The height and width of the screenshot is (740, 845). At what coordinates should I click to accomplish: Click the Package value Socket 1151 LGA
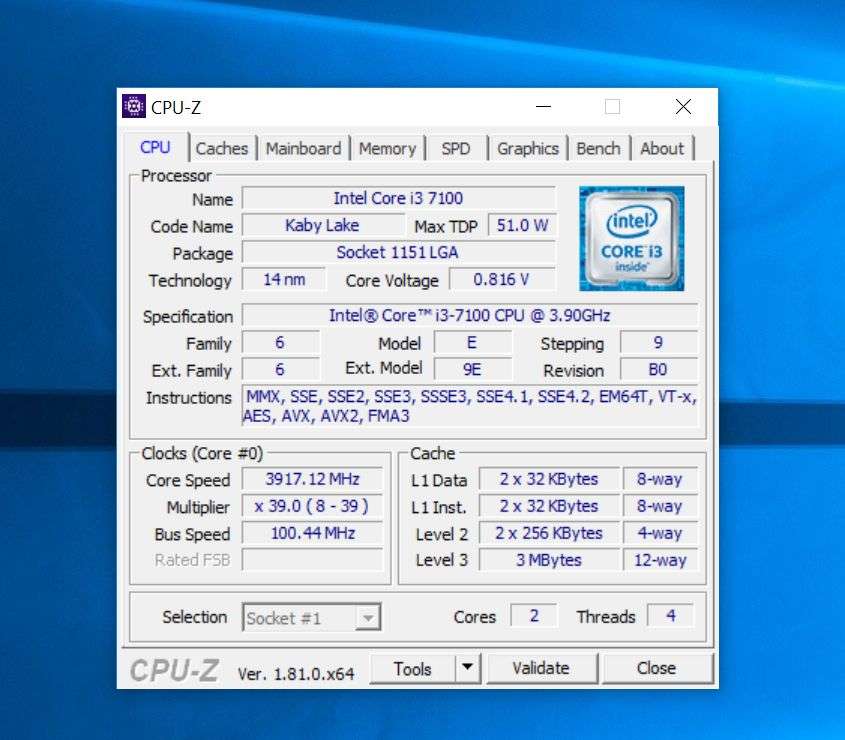(x=398, y=252)
